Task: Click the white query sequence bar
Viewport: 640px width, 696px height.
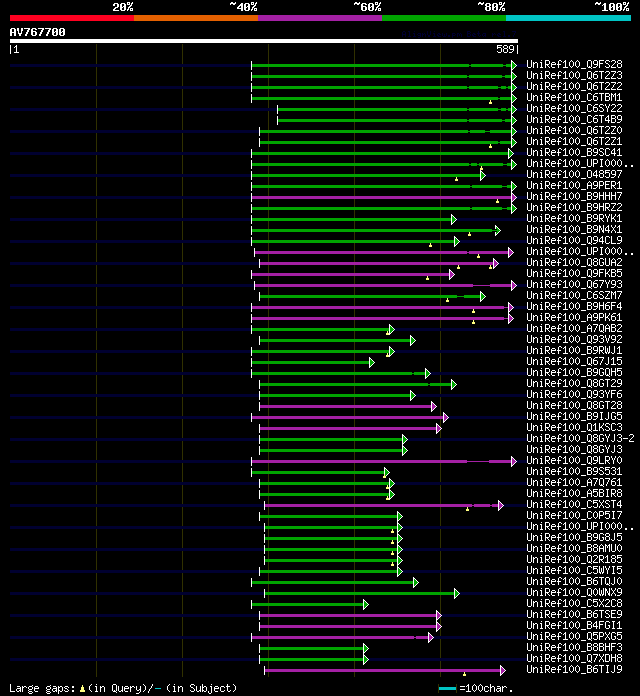Action: pyautogui.click(x=264, y=41)
